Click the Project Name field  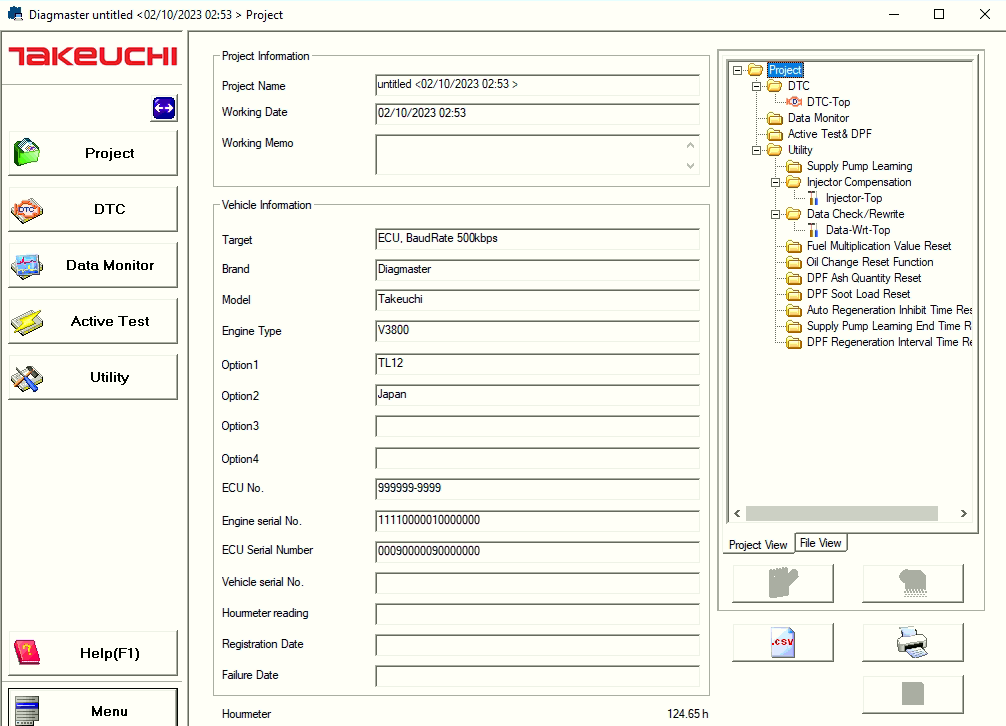coord(537,85)
